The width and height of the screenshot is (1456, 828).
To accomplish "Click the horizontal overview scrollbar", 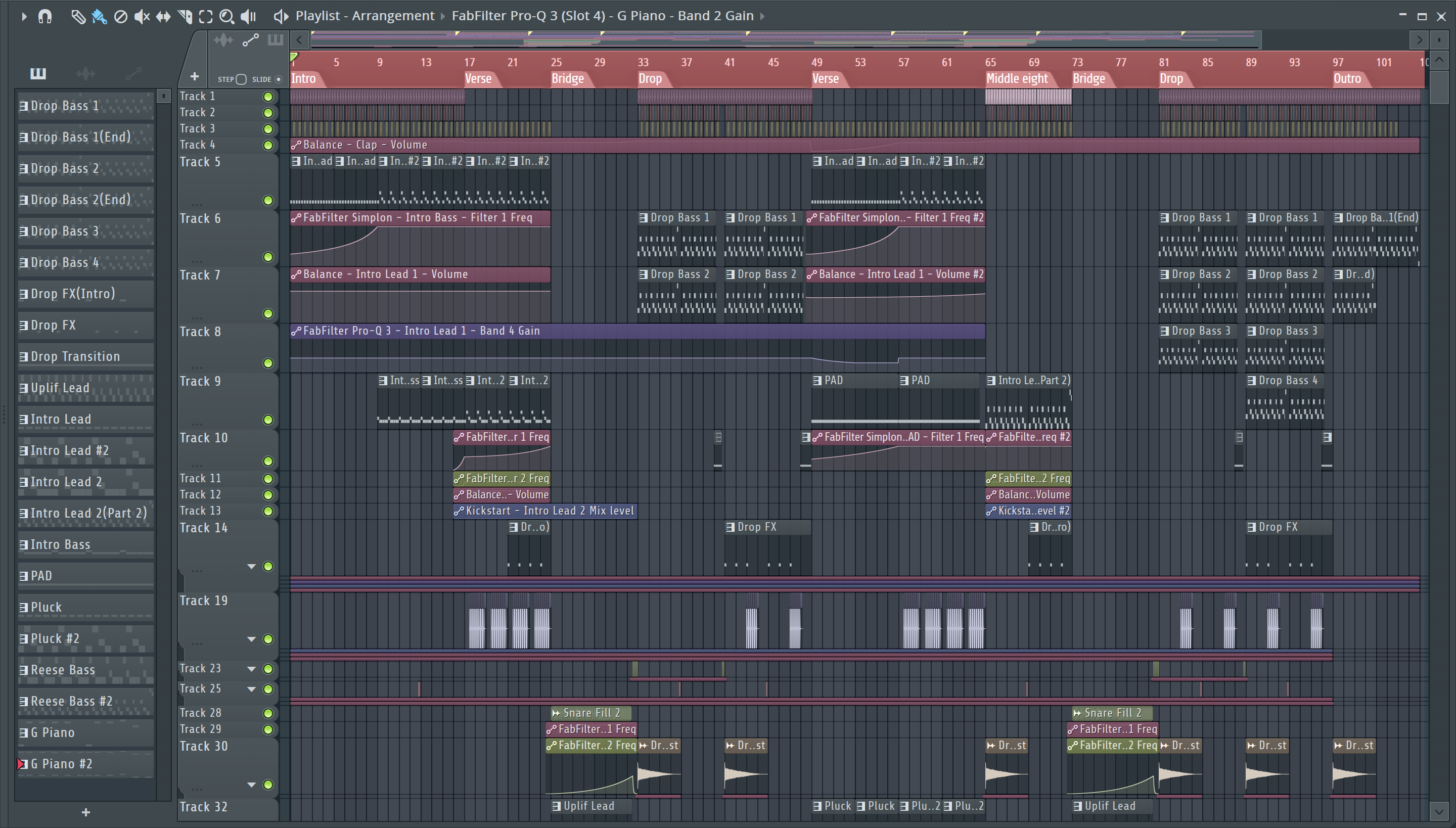I will pos(786,40).
